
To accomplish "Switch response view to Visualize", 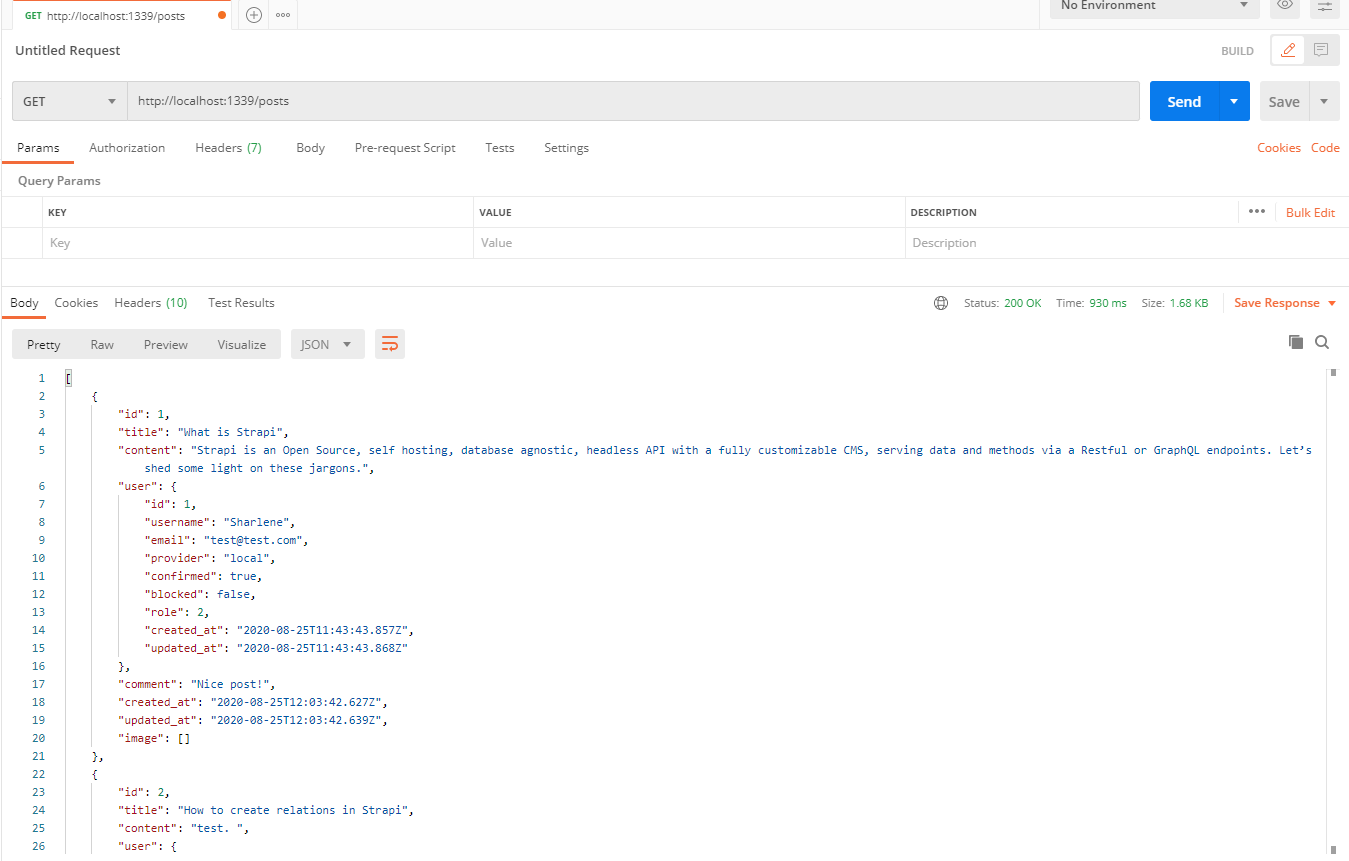I will [242, 344].
